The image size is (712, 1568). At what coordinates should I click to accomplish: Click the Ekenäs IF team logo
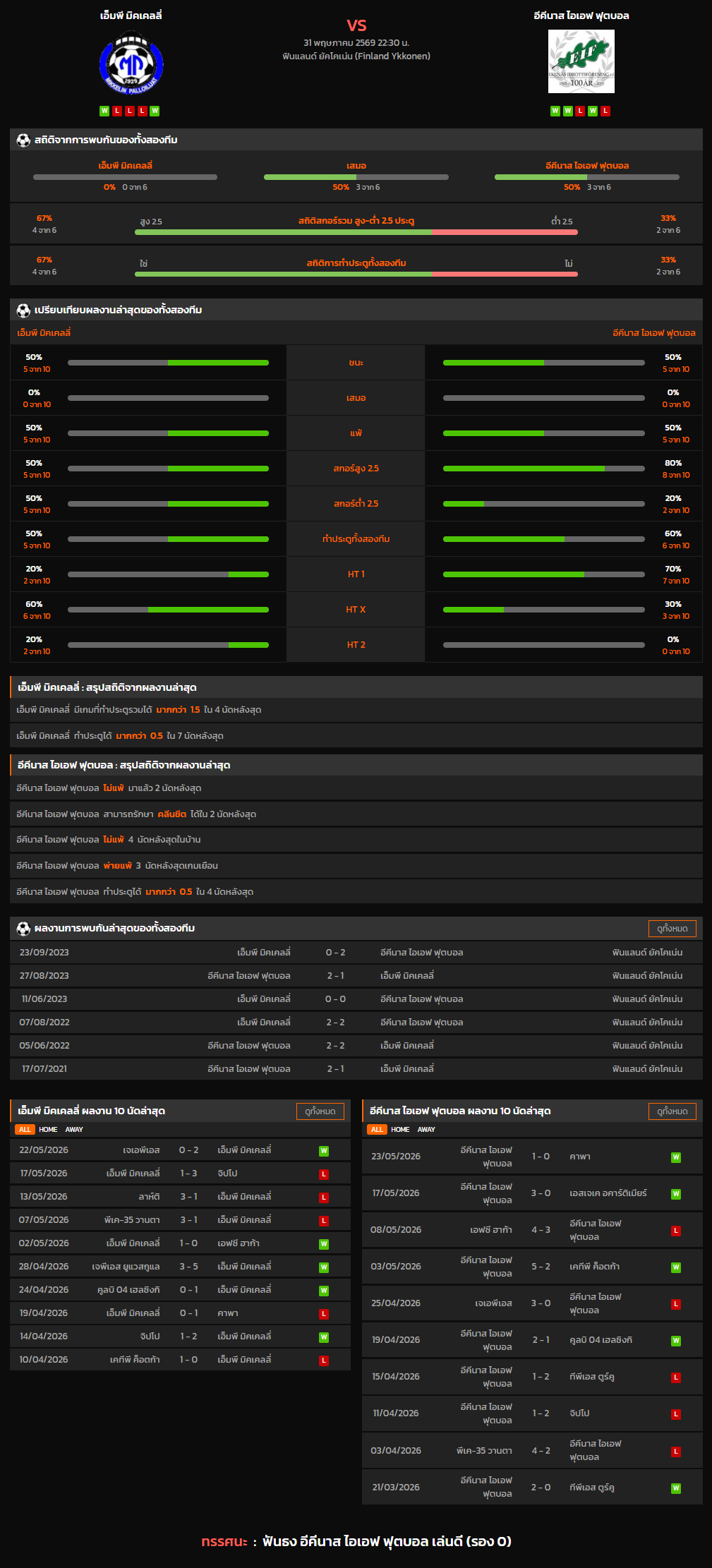click(581, 61)
